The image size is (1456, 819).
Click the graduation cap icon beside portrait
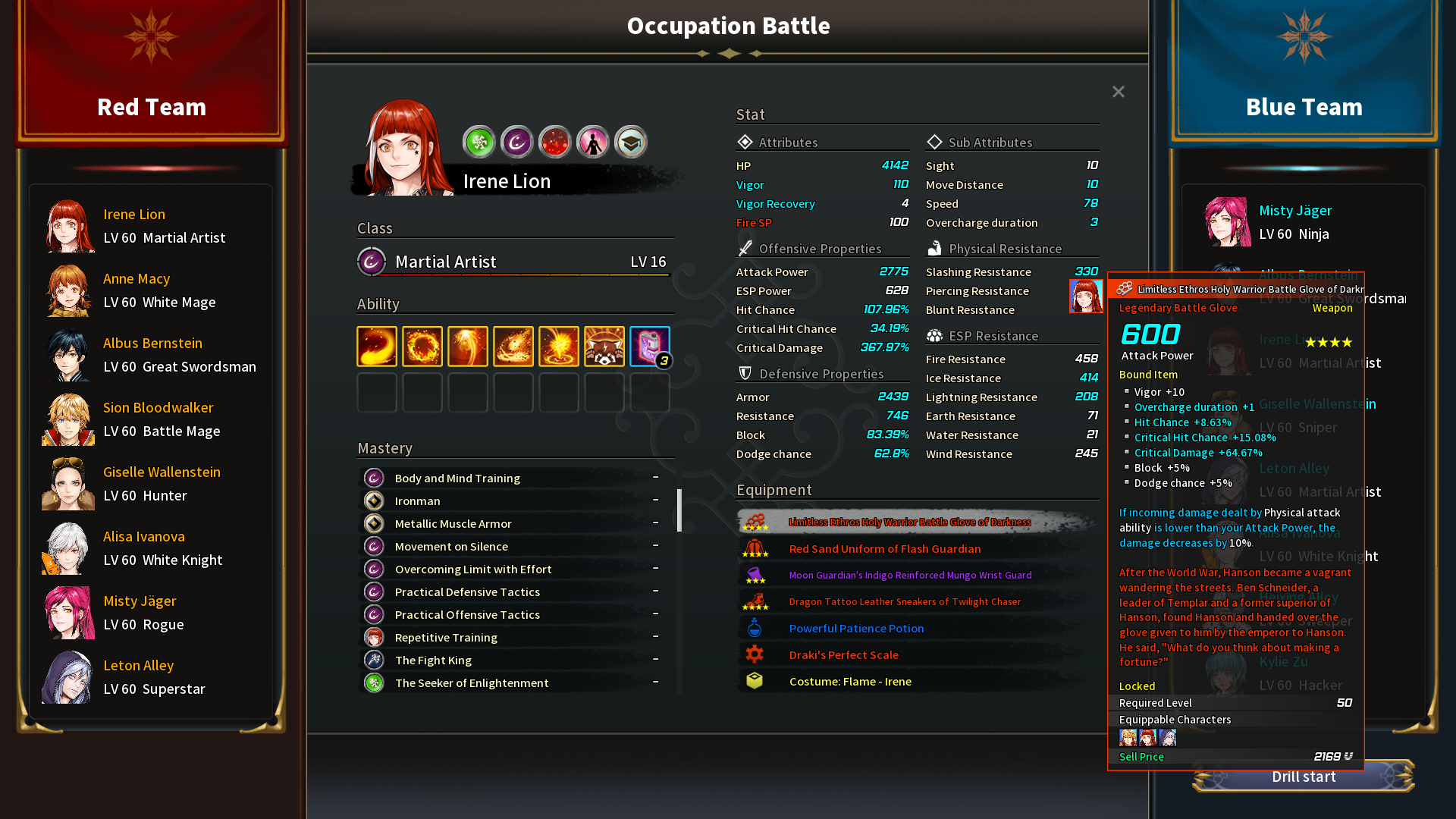pyautogui.click(x=631, y=142)
